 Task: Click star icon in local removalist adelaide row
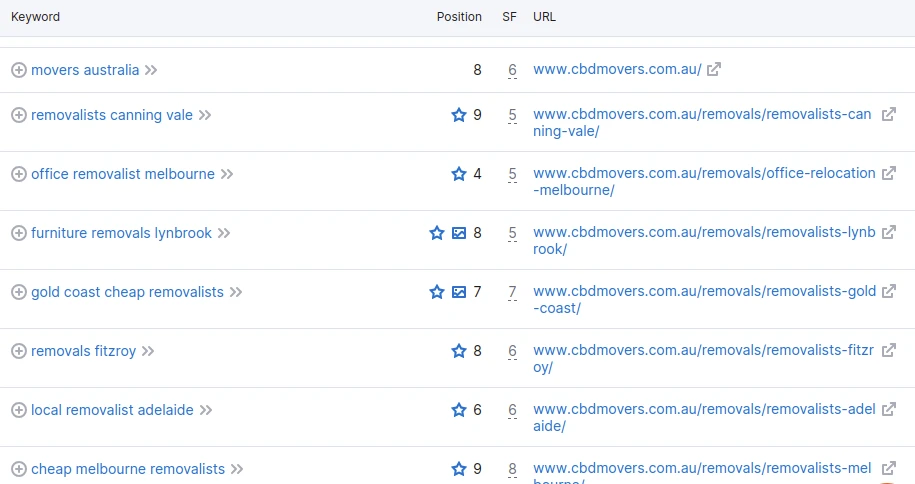tap(459, 410)
